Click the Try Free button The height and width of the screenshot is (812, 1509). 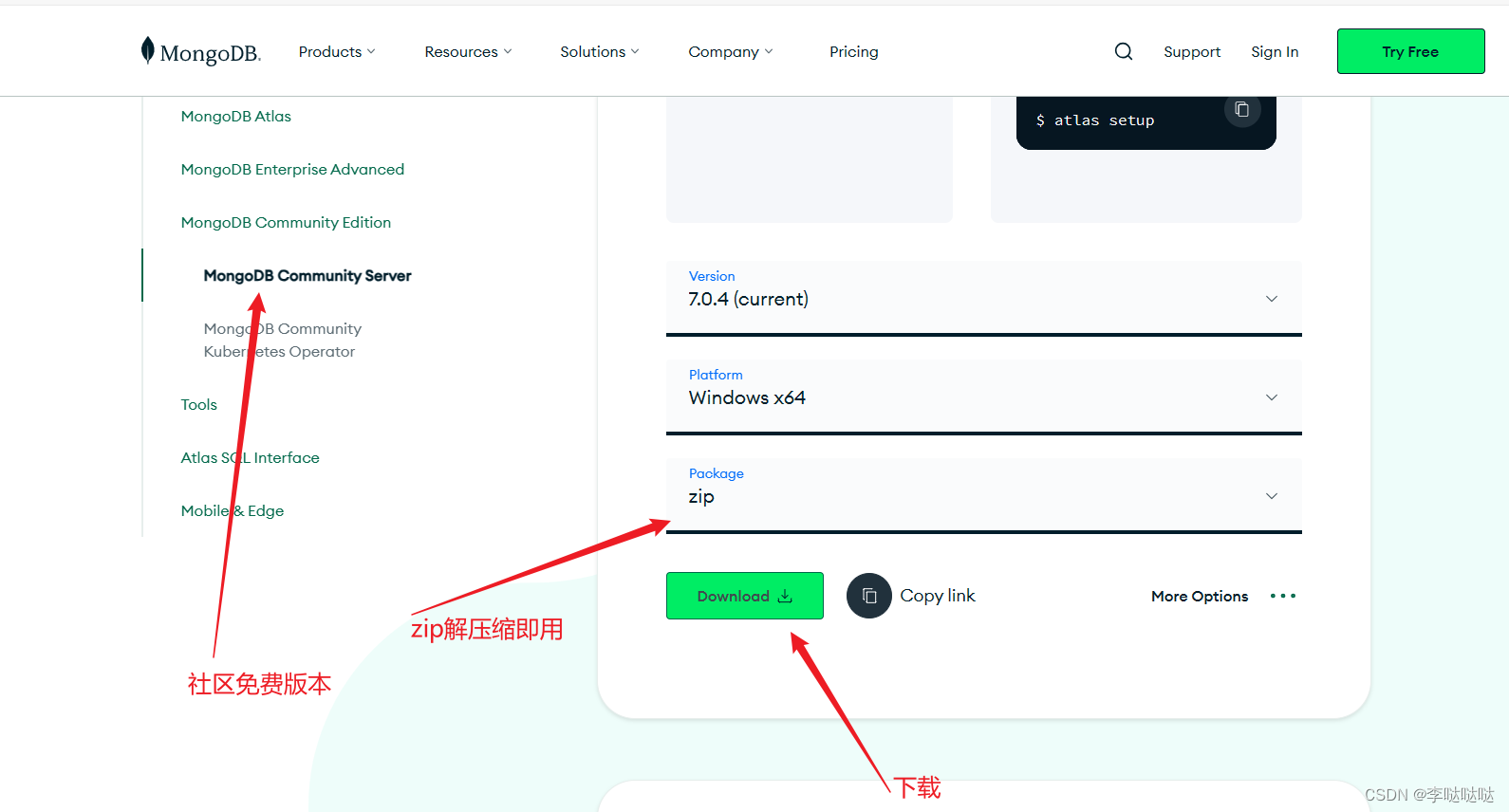1410,51
